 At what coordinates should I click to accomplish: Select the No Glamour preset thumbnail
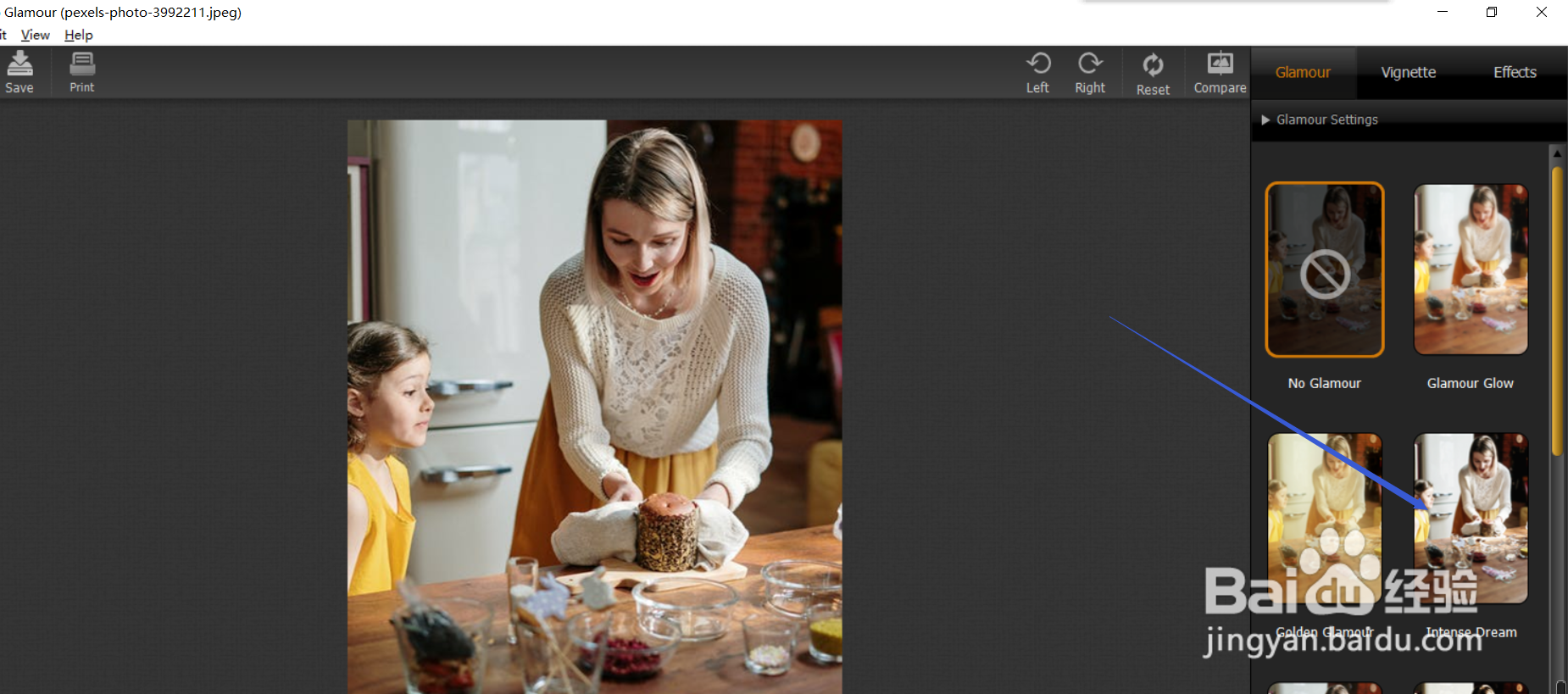pos(1325,269)
